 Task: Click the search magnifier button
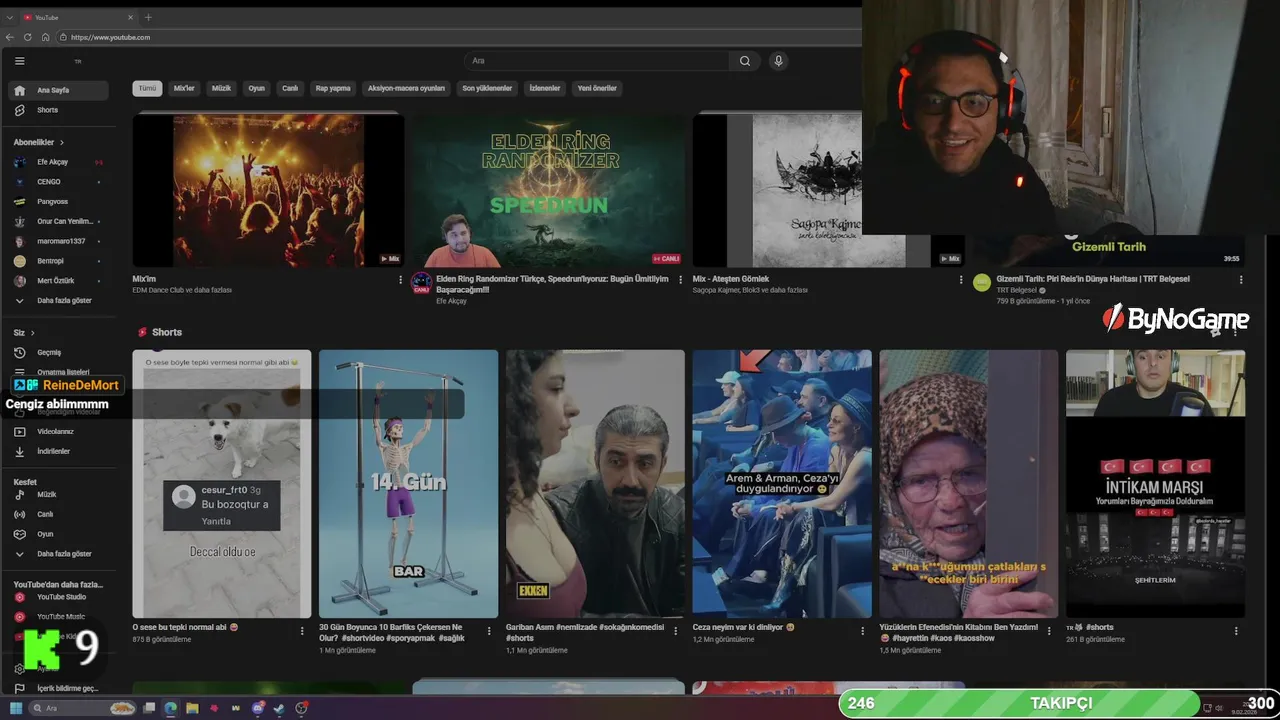[x=745, y=61]
